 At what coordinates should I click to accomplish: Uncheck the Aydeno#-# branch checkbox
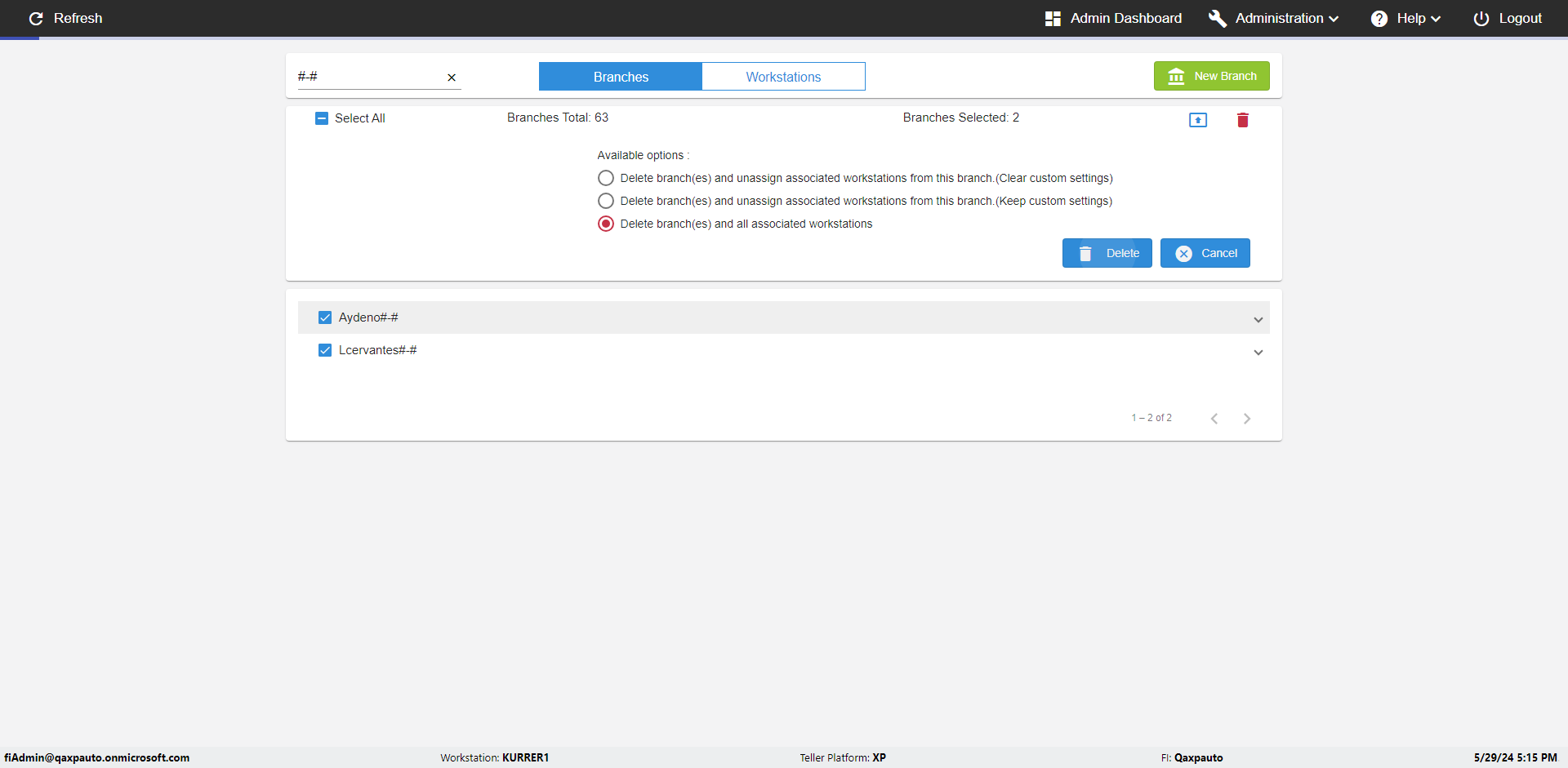click(325, 317)
